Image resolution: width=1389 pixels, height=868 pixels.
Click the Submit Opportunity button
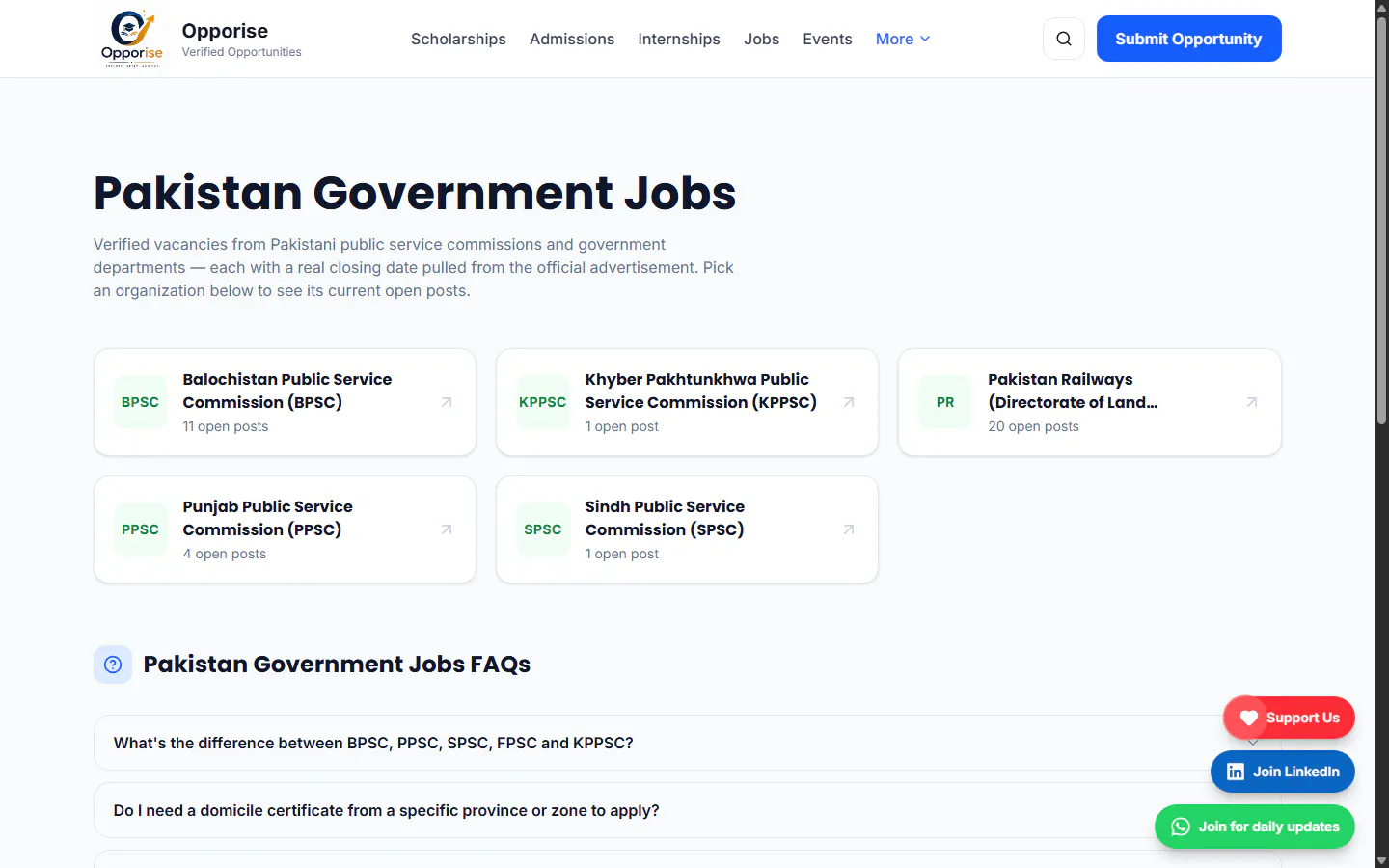pyautogui.click(x=1188, y=39)
